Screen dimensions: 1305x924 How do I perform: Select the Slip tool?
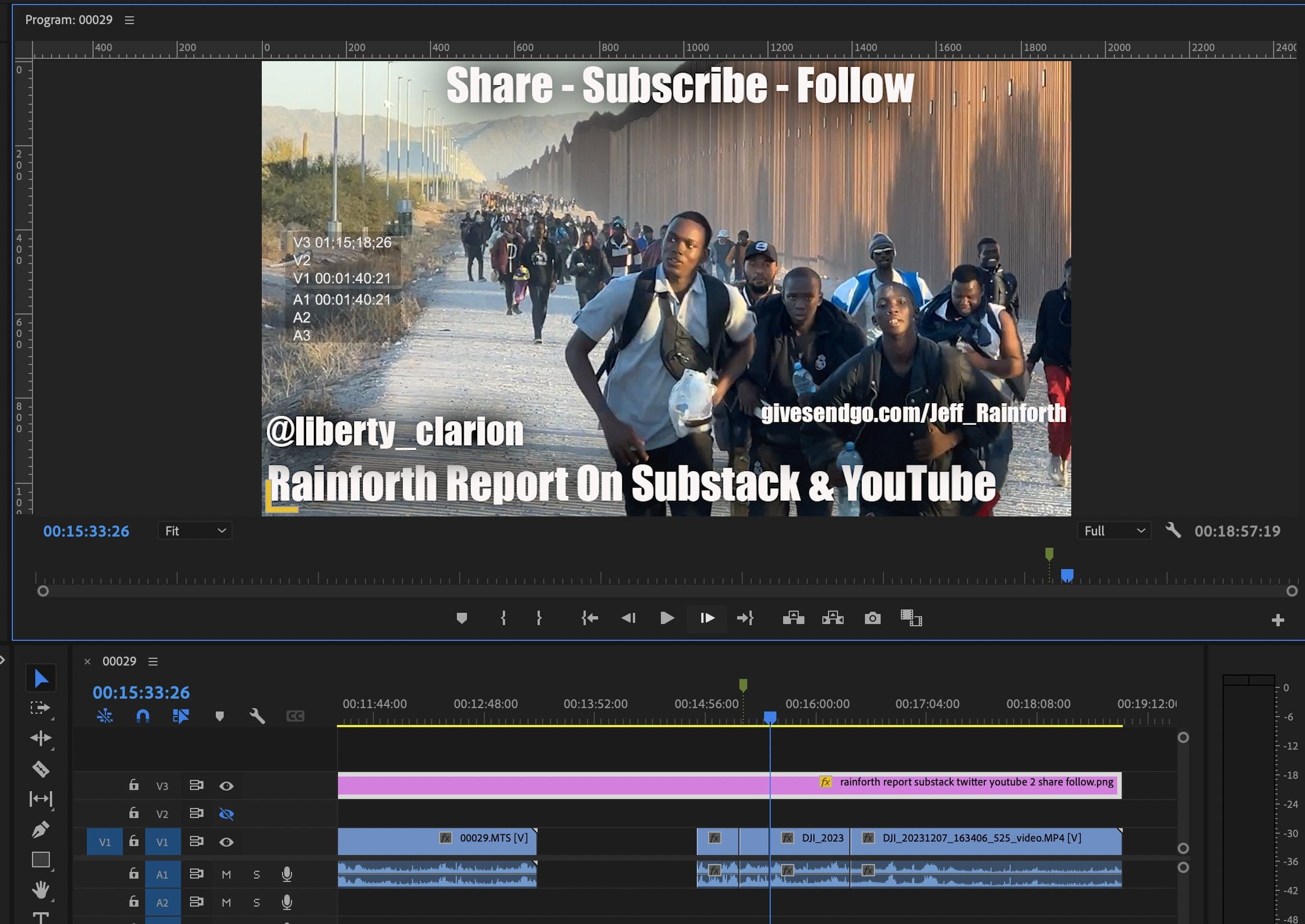point(41,799)
